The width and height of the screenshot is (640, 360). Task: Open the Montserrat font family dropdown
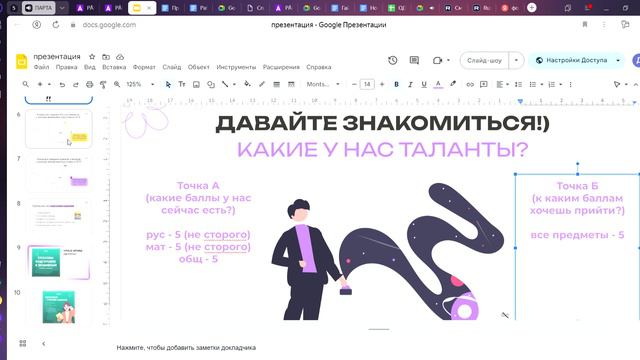click(x=323, y=84)
